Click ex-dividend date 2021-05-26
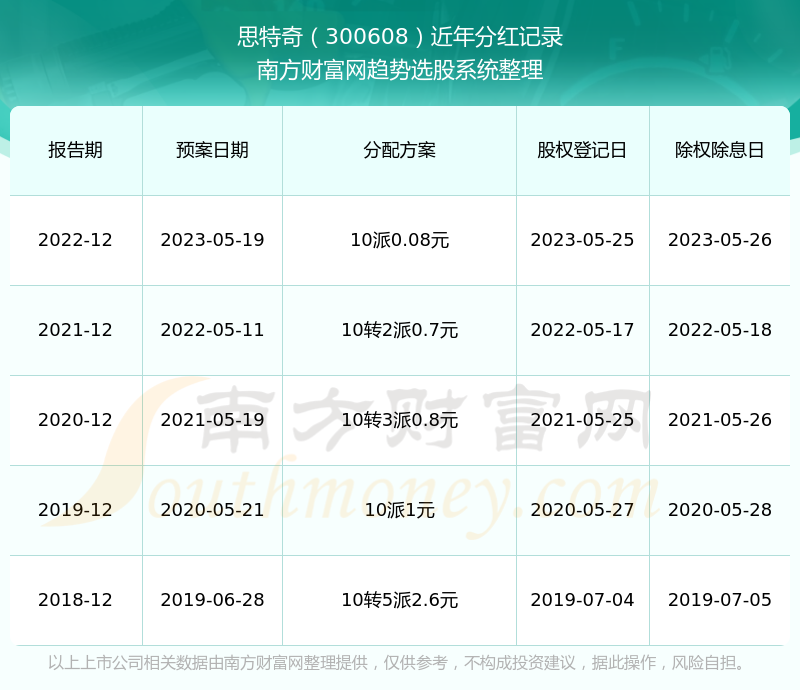The image size is (800, 690). point(719,420)
